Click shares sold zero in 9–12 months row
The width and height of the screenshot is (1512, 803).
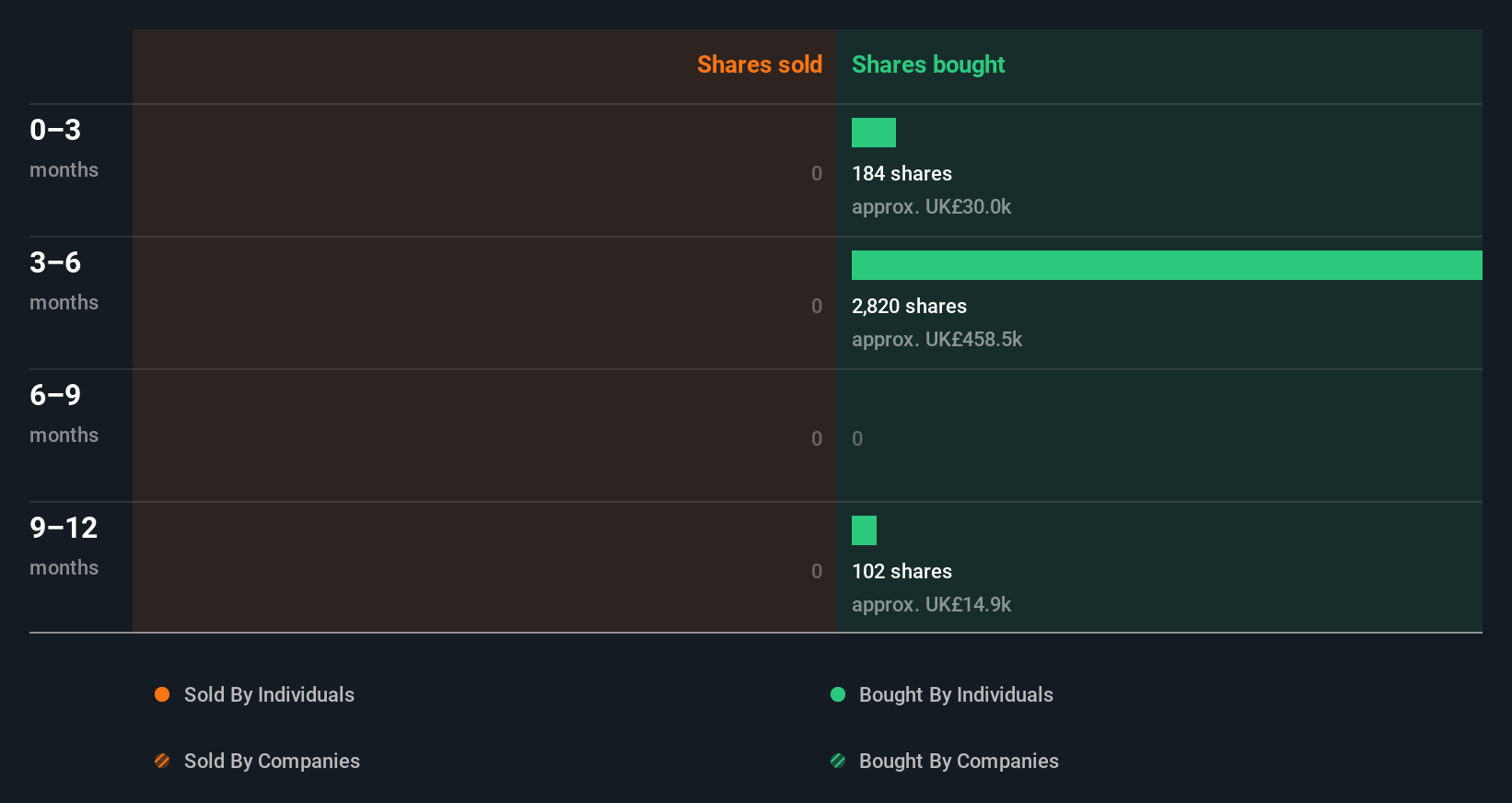point(817,571)
